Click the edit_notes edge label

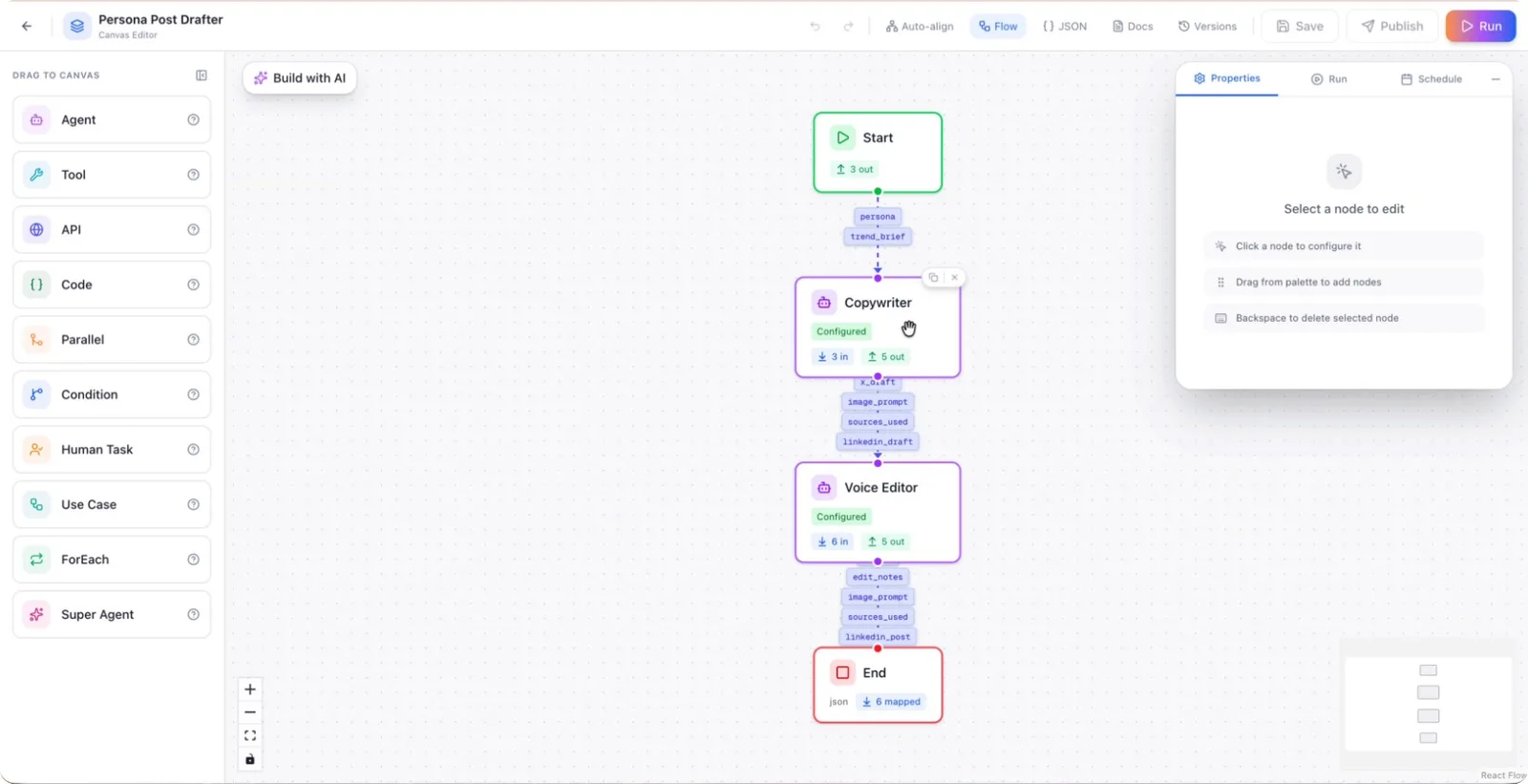click(878, 578)
